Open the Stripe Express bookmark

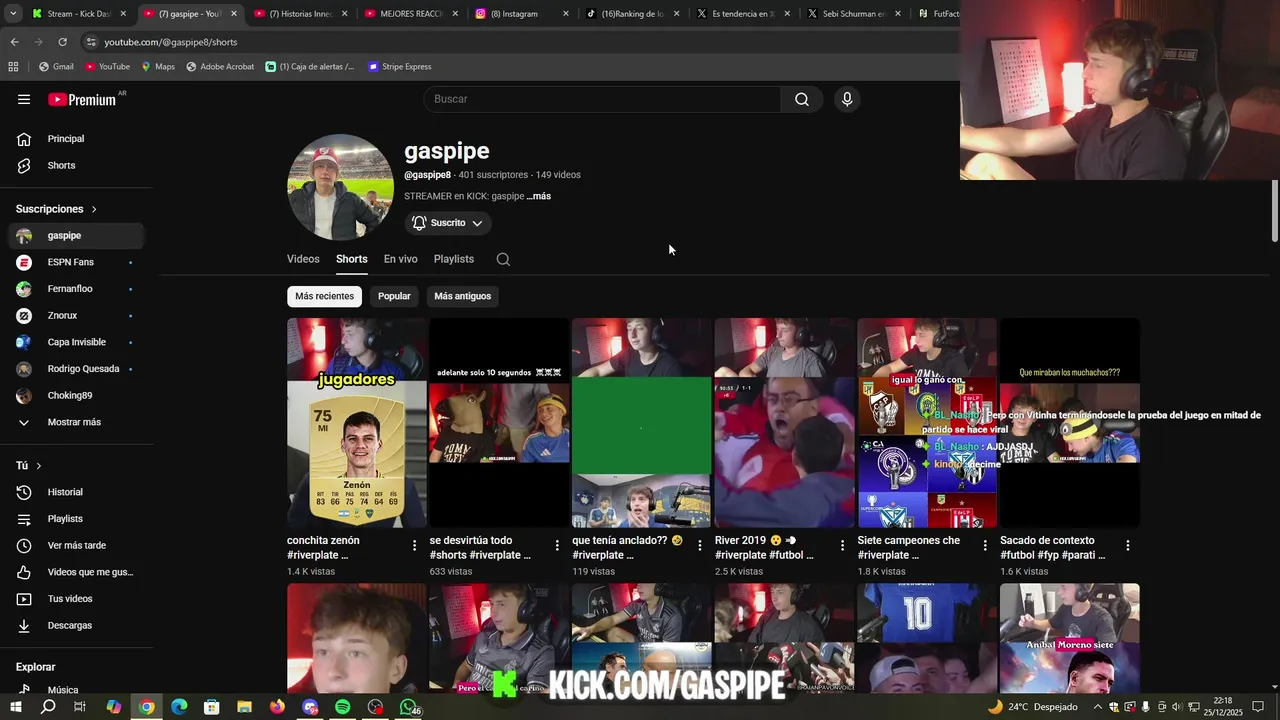click(x=399, y=67)
